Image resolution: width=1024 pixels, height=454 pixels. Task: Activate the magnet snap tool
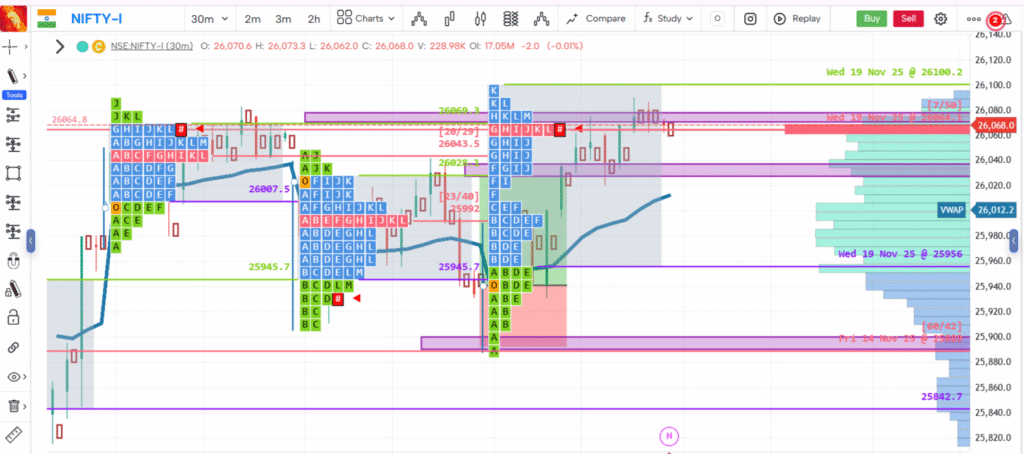[13, 261]
